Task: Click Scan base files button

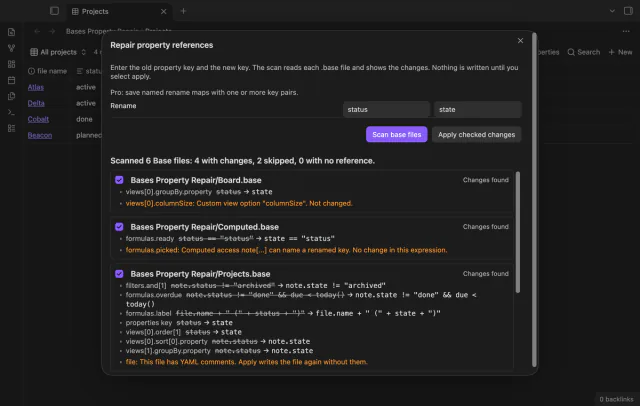Action: coord(396,134)
